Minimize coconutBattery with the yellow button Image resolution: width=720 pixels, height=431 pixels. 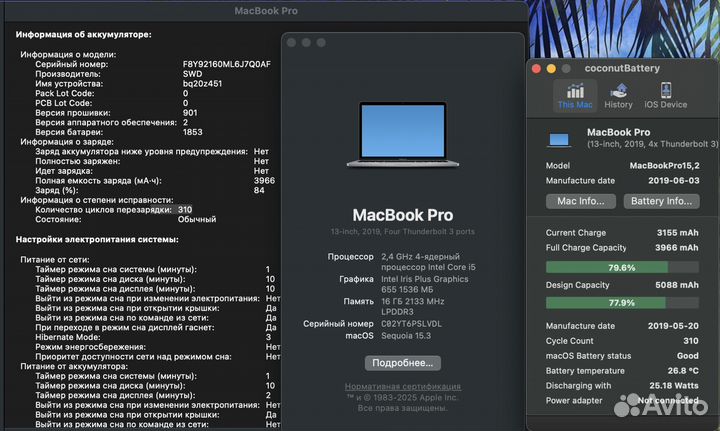pos(551,69)
